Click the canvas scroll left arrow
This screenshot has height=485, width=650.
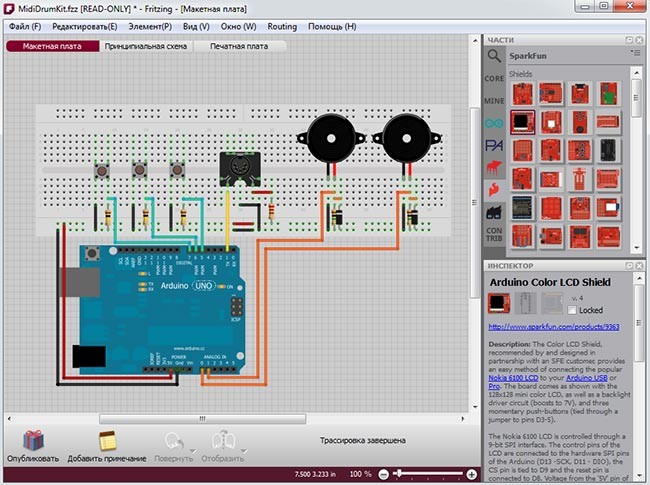[x=10, y=419]
